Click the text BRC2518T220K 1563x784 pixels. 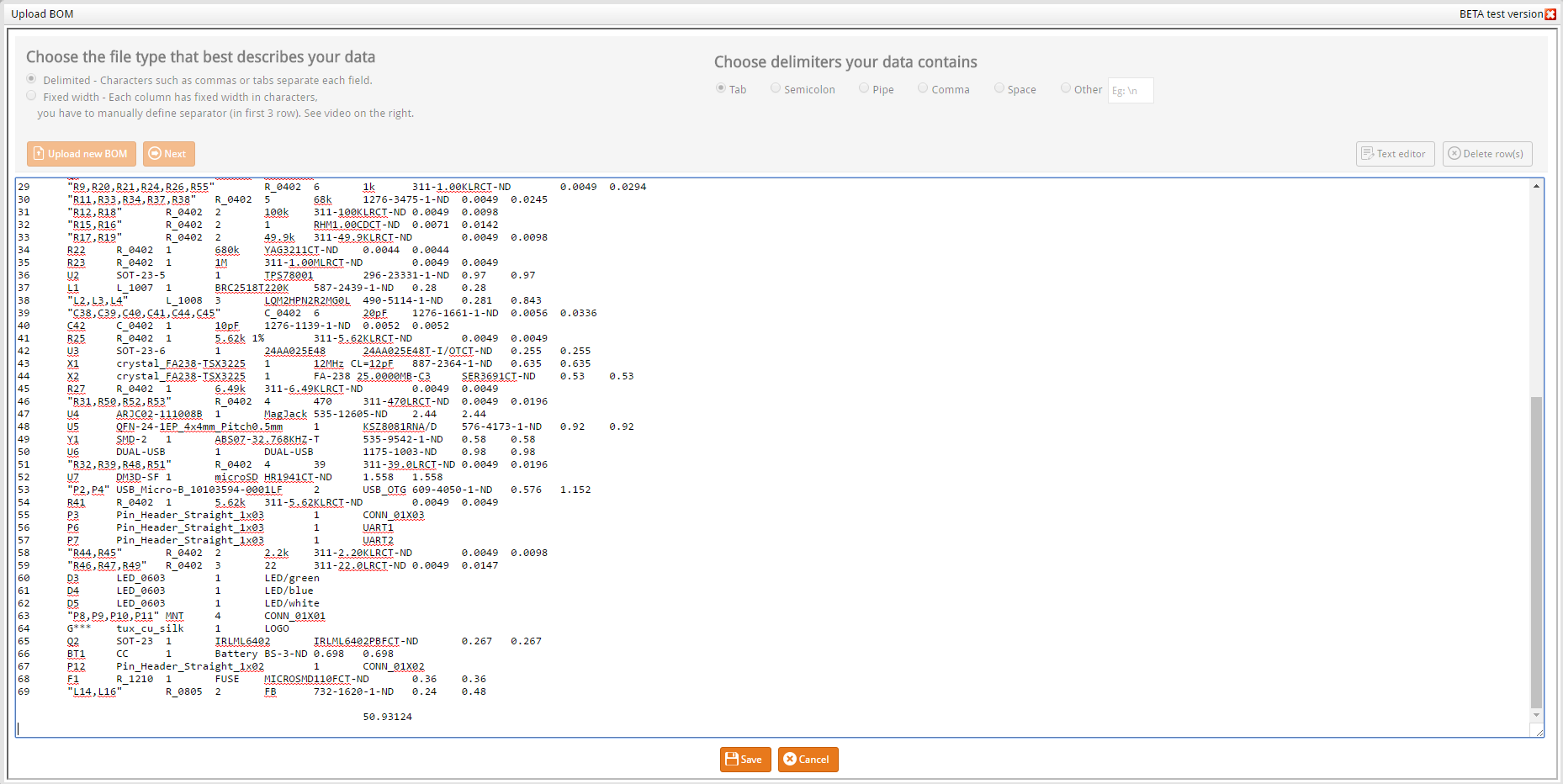click(x=252, y=288)
